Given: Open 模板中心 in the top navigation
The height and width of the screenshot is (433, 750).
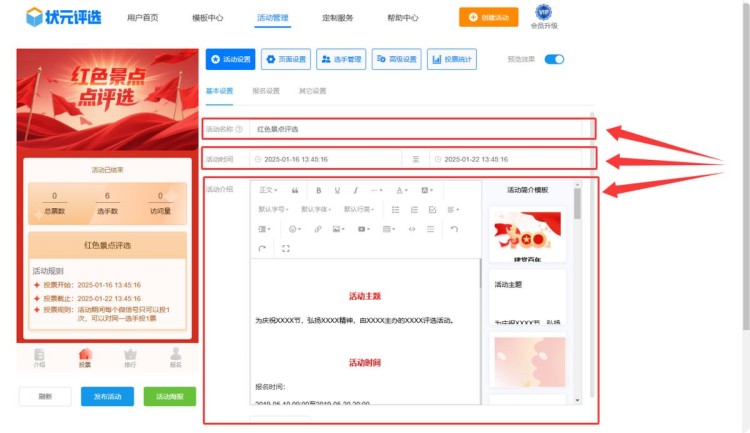Looking at the screenshot, I should tap(207, 18).
